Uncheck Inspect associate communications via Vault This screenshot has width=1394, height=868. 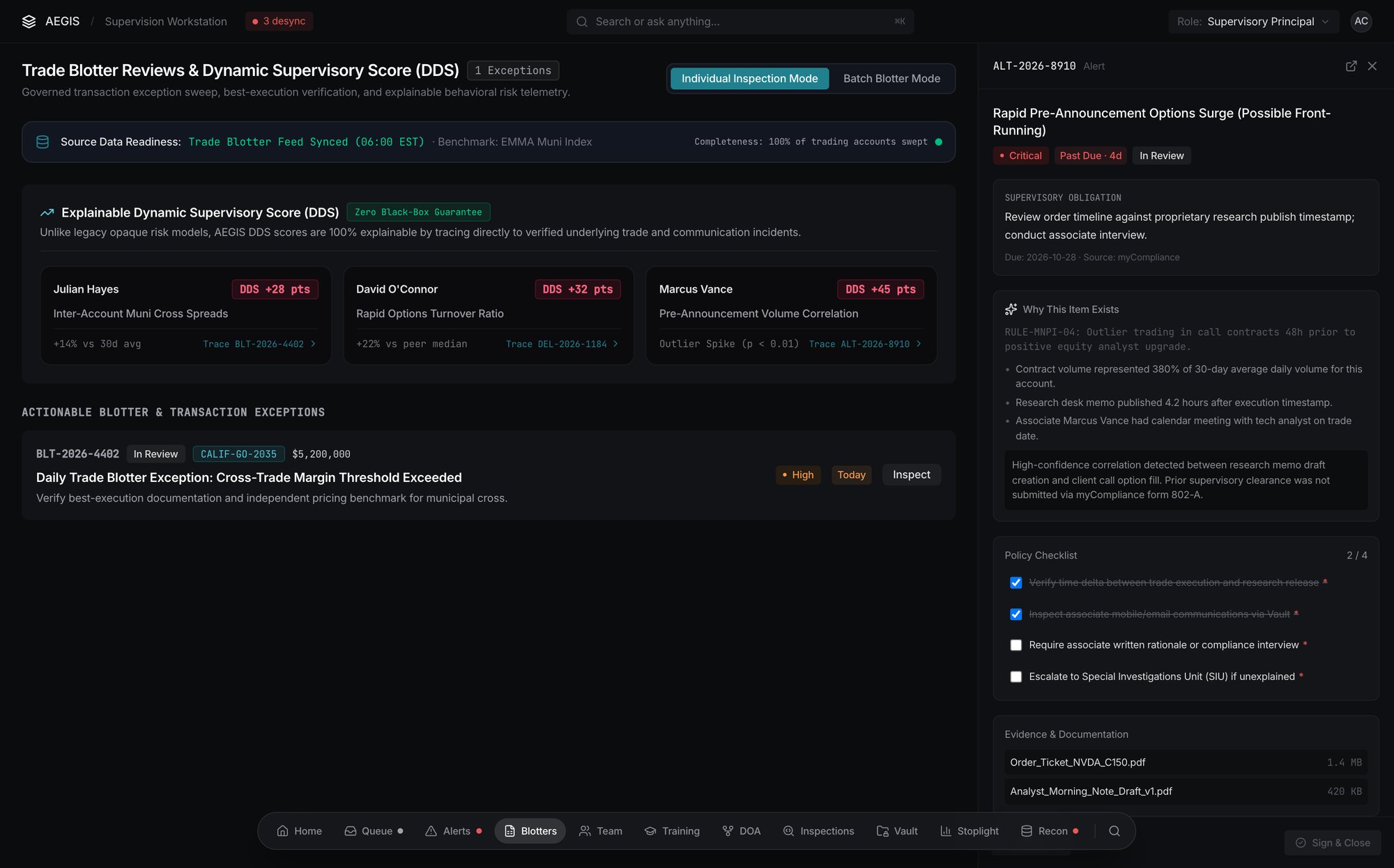pyautogui.click(x=1016, y=614)
